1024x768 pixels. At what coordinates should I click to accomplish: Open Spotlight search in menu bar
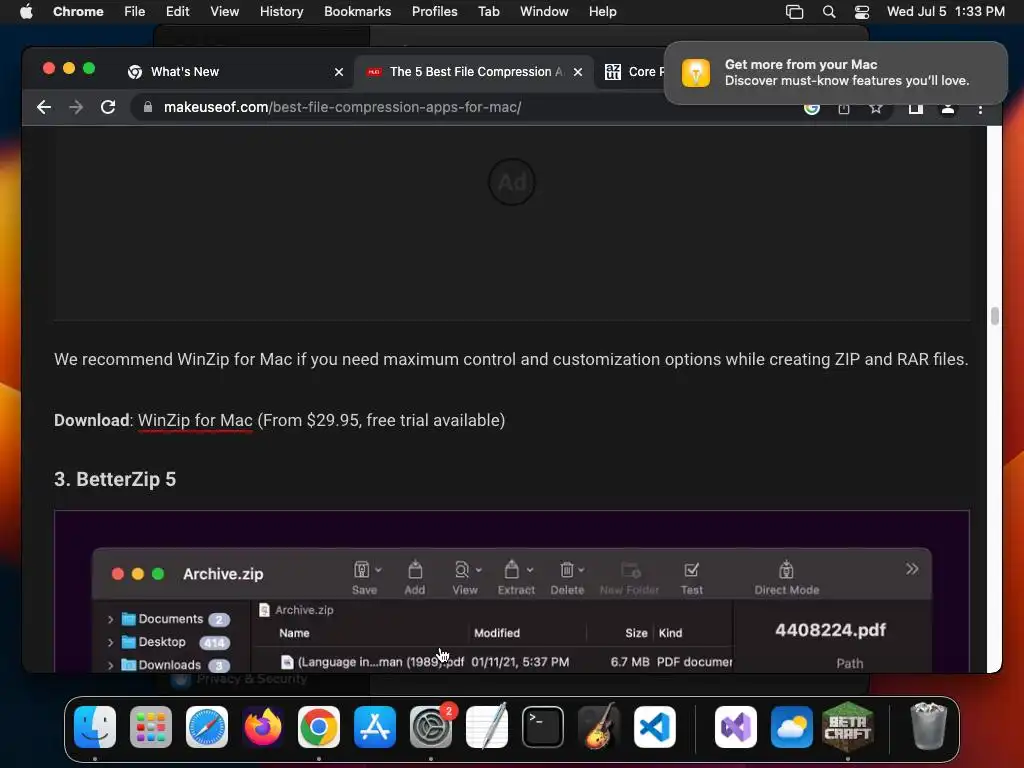coord(829,12)
